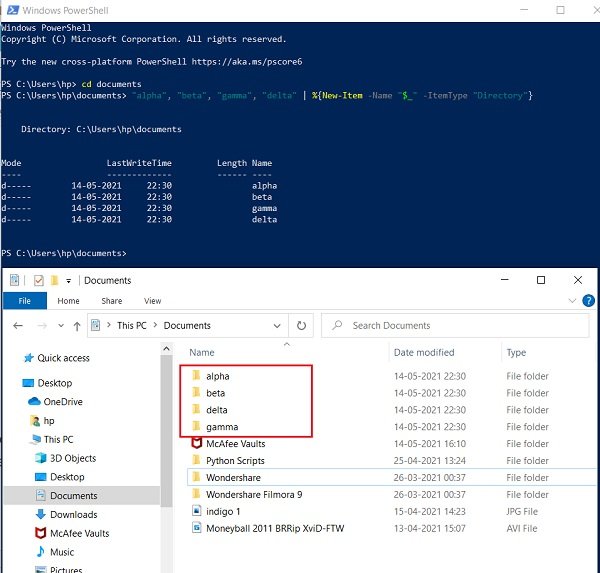Click the aka.ms/pscore6 URL in PowerShell
Image resolution: width=600 pixels, height=573 pixels.
tap(247, 62)
